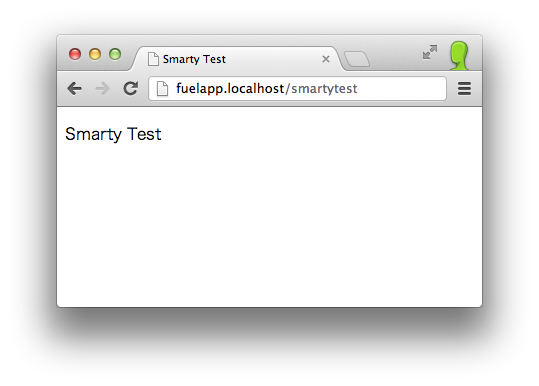Focus the address bar's empty right portion
The image size is (539, 386).
[x=400, y=89]
